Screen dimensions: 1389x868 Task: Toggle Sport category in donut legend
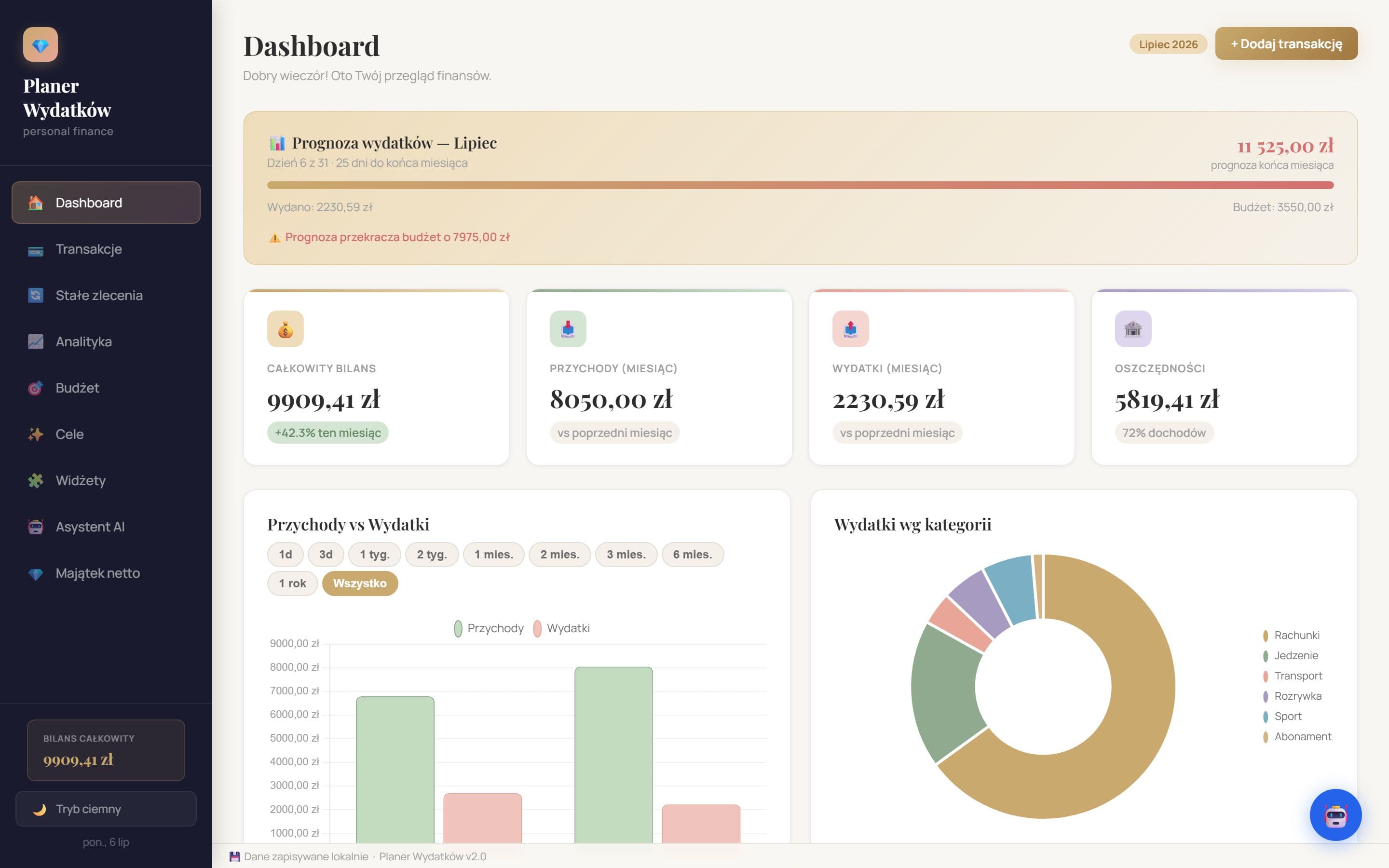(x=1282, y=717)
